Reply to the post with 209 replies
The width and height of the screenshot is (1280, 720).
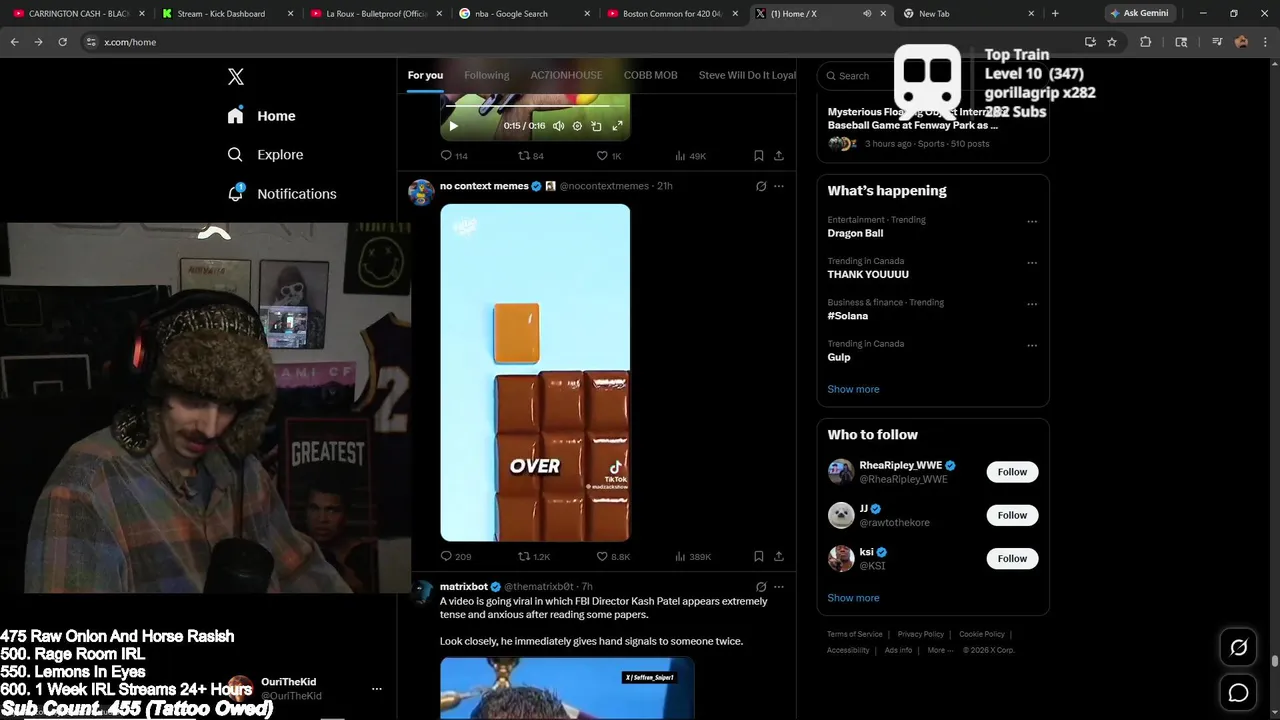pos(456,557)
